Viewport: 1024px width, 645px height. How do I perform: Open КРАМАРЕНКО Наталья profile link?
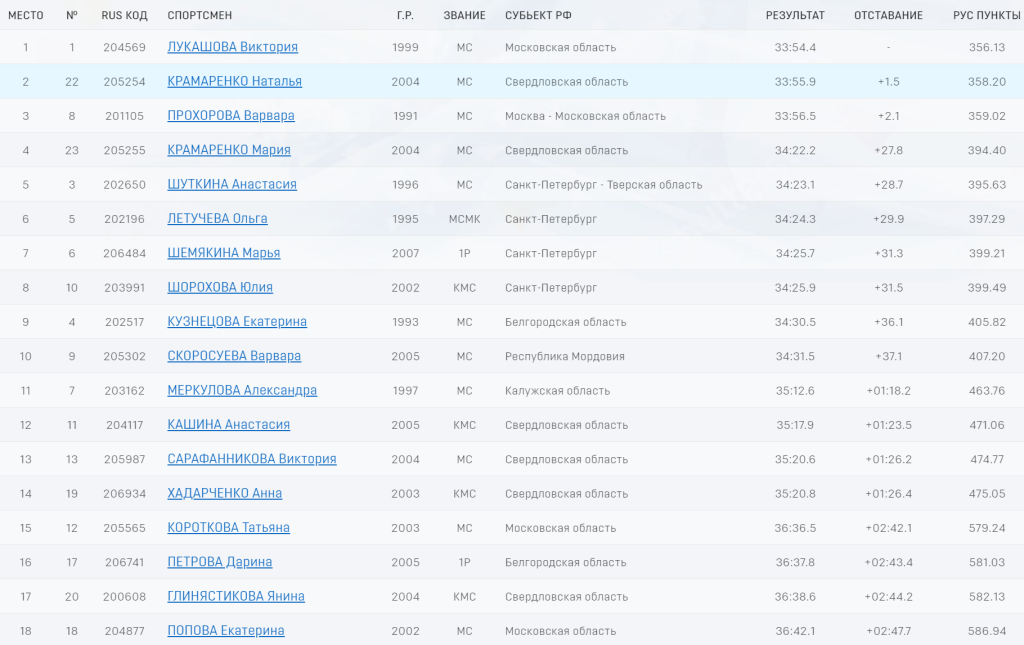pos(234,81)
